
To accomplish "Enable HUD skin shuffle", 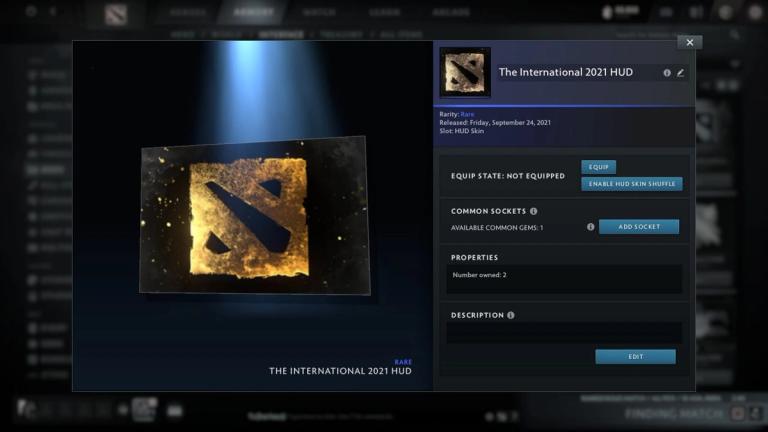I will click(x=632, y=184).
